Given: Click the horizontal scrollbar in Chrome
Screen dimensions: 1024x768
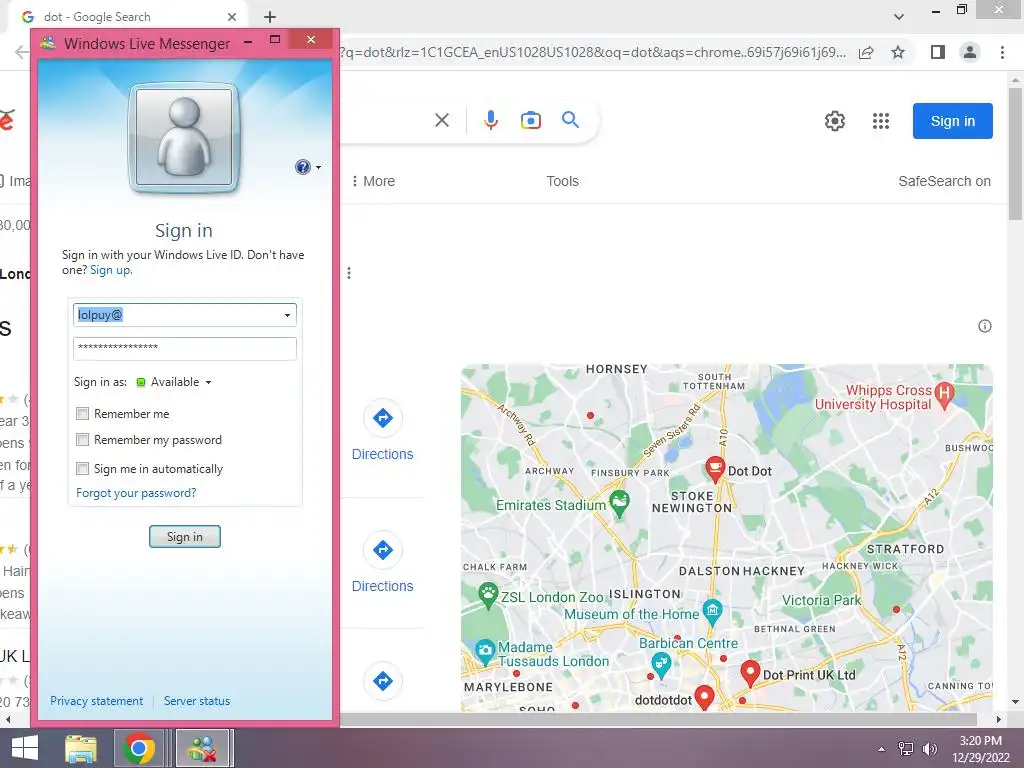Looking at the screenshot, I should click(x=657, y=719).
